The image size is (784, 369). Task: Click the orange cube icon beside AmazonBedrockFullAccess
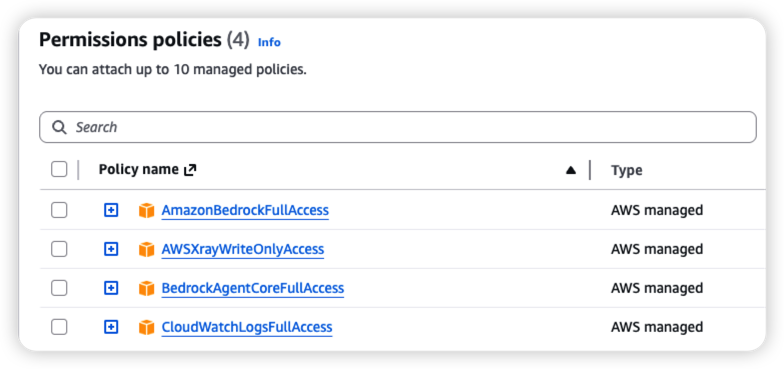click(x=146, y=210)
